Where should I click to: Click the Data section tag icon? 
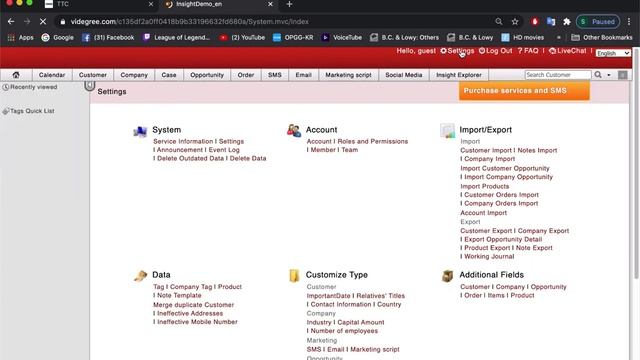(140, 276)
